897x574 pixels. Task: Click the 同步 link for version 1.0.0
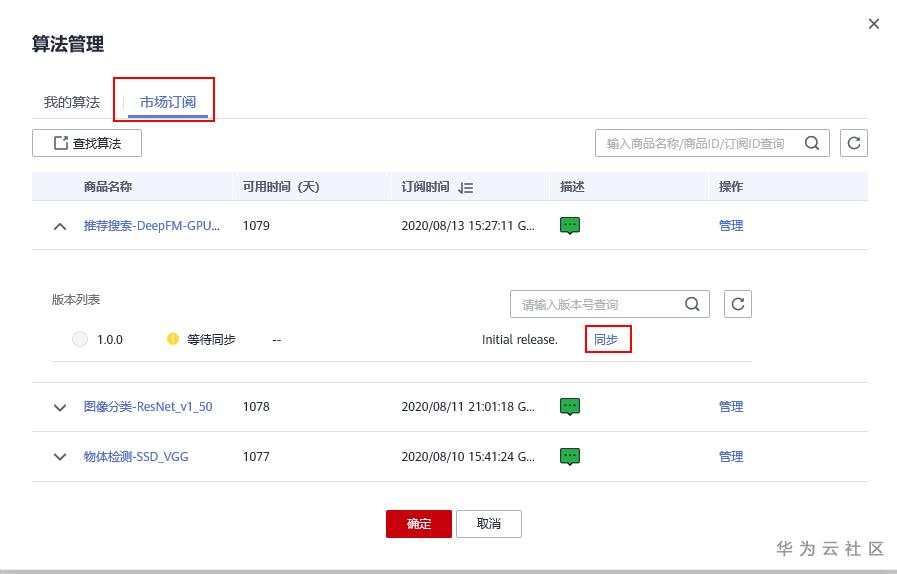pyautogui.click(x=606, y=340)
